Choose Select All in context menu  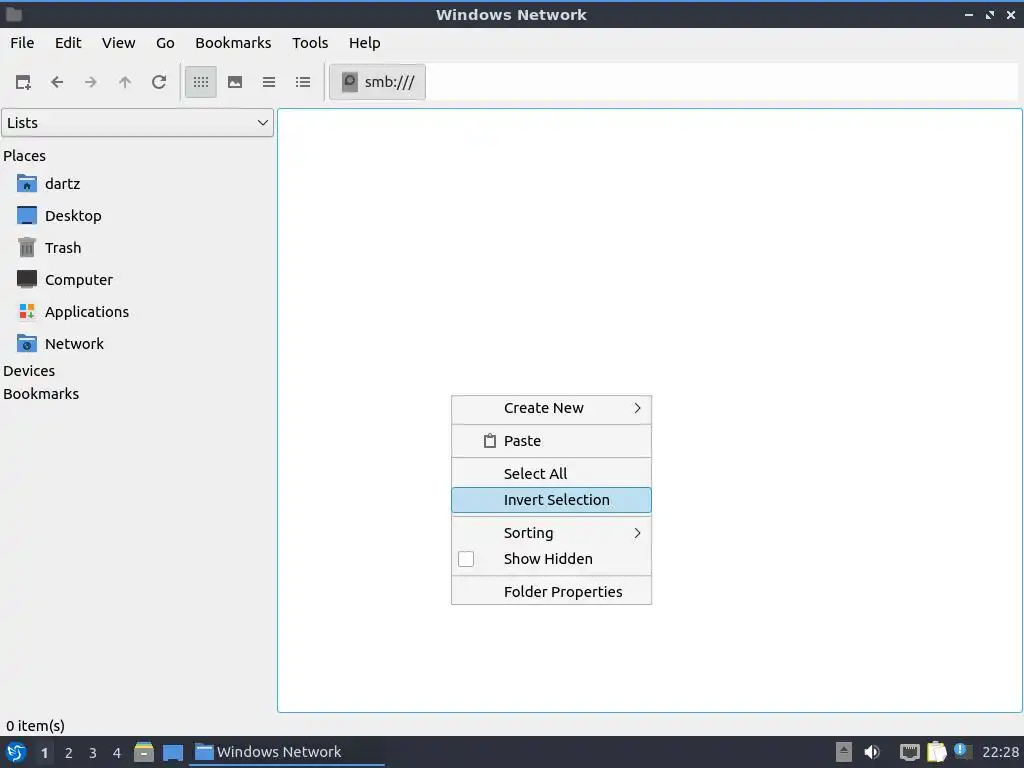point(551,473)
